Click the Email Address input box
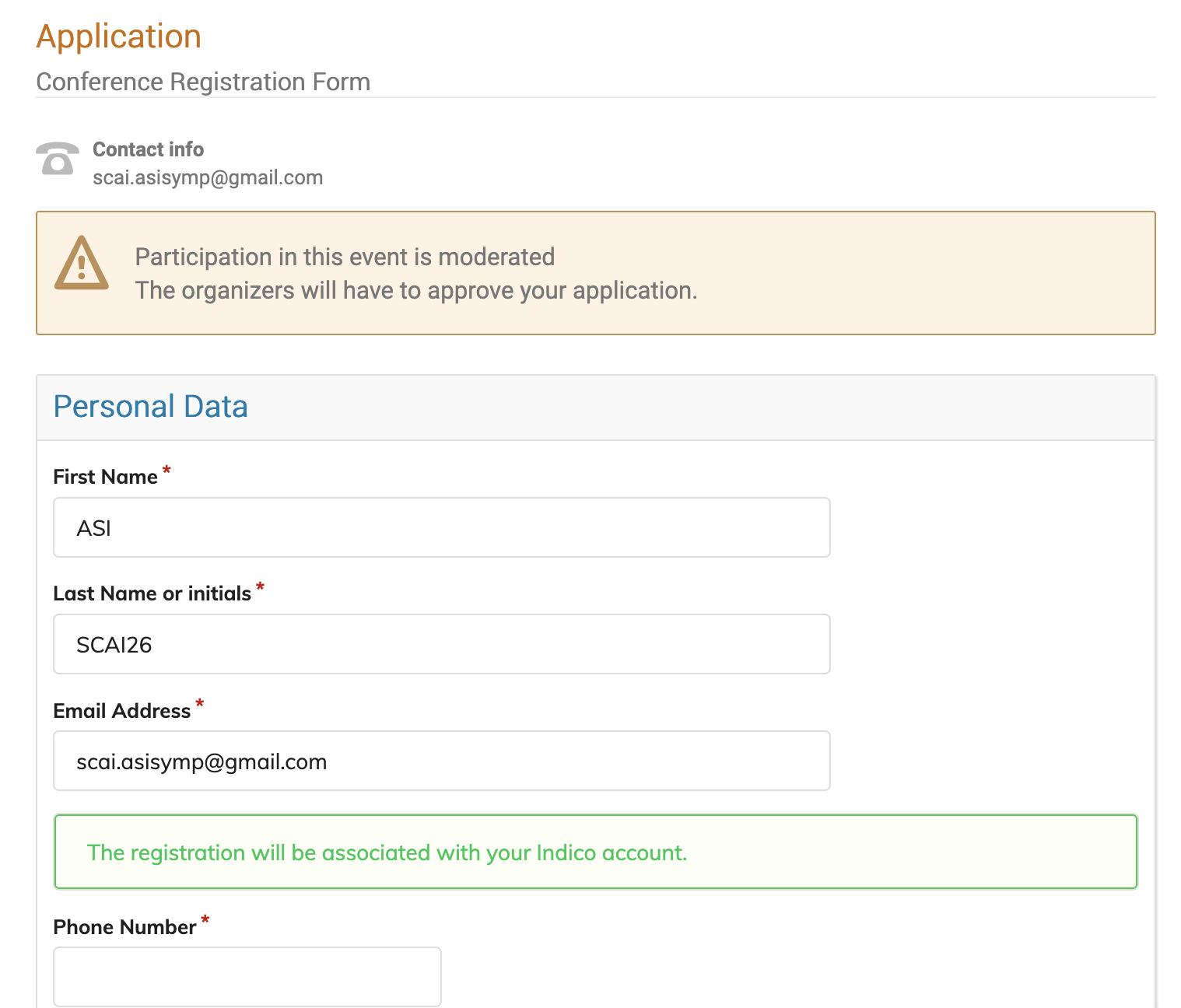This screenshot has height=1008, width=1181. [x=441, y=761]
